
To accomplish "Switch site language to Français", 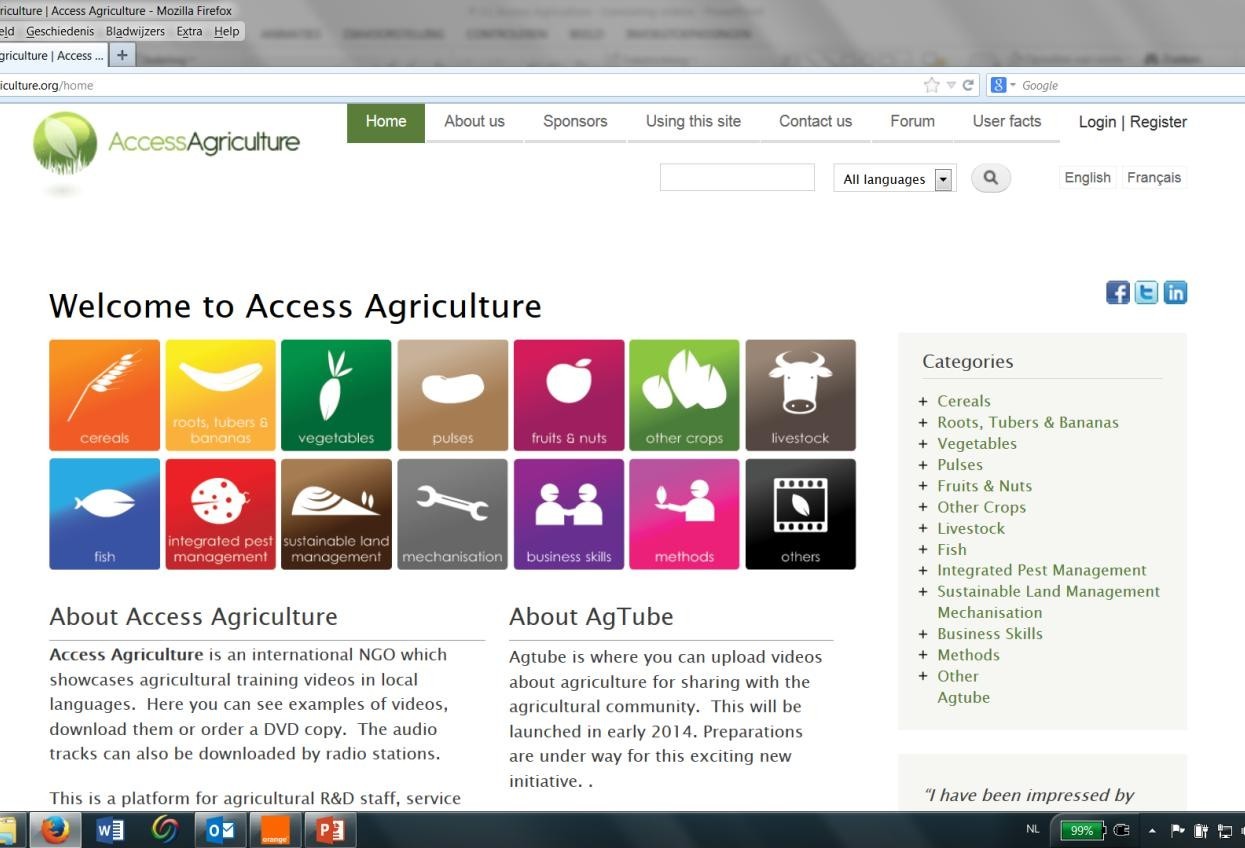I will click(1154, 178).
